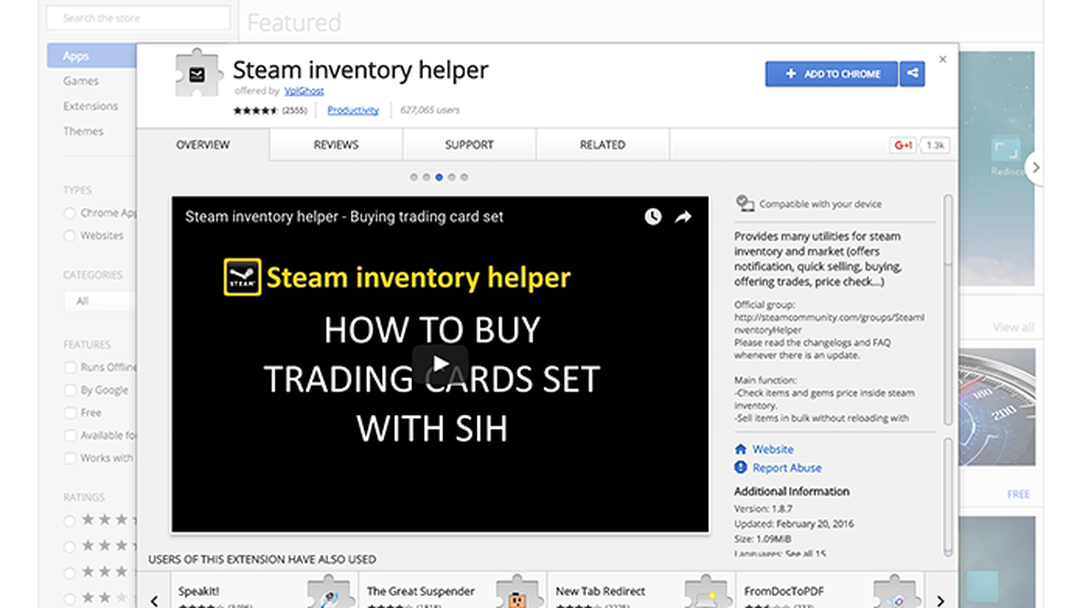The width and height of the screenshot is (1080, 608).
Task: Click the Report Abuse icon link
Action: click(x=741, y=468)
